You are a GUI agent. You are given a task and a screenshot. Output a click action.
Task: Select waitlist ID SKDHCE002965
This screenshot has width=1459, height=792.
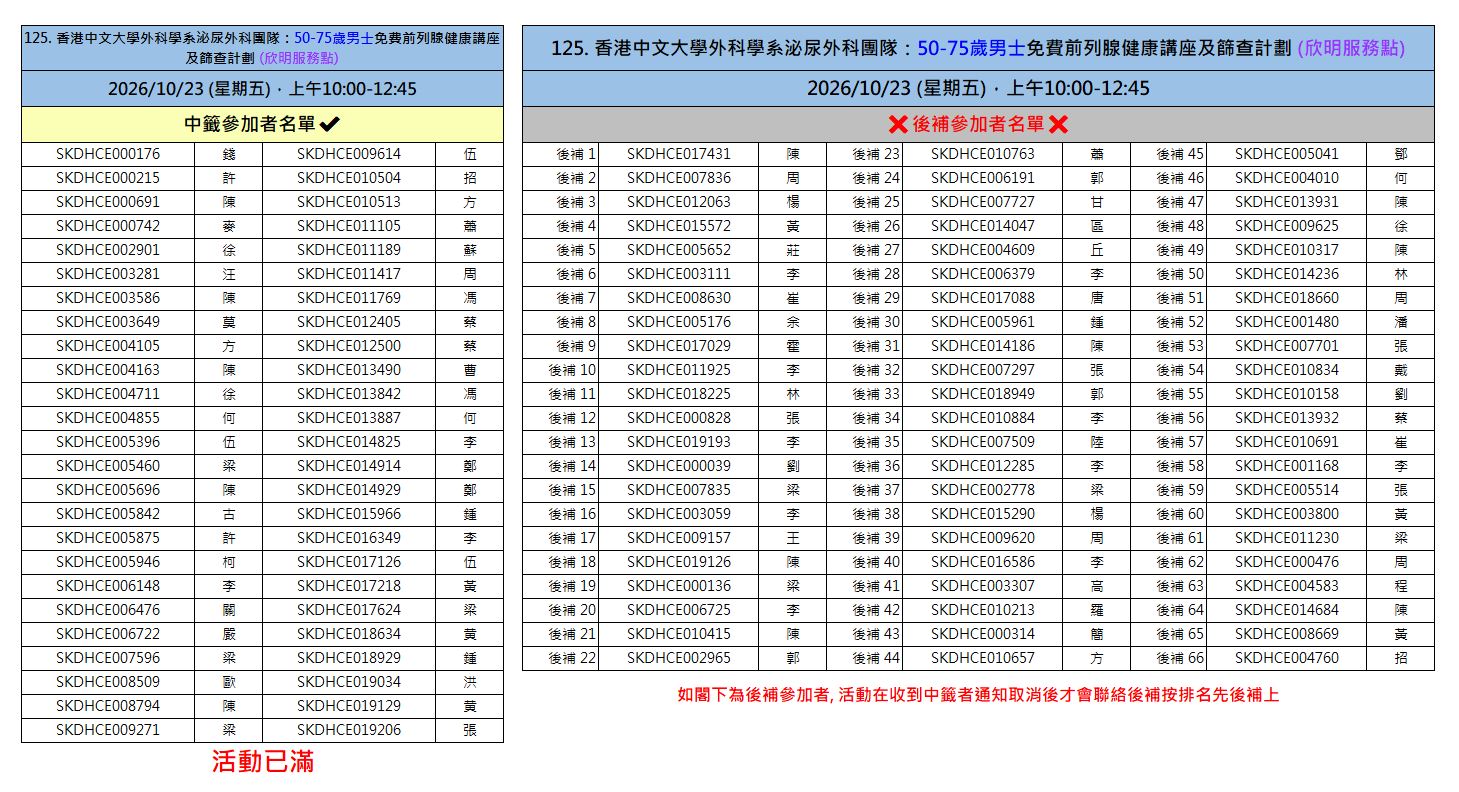[x=679, y=658]
